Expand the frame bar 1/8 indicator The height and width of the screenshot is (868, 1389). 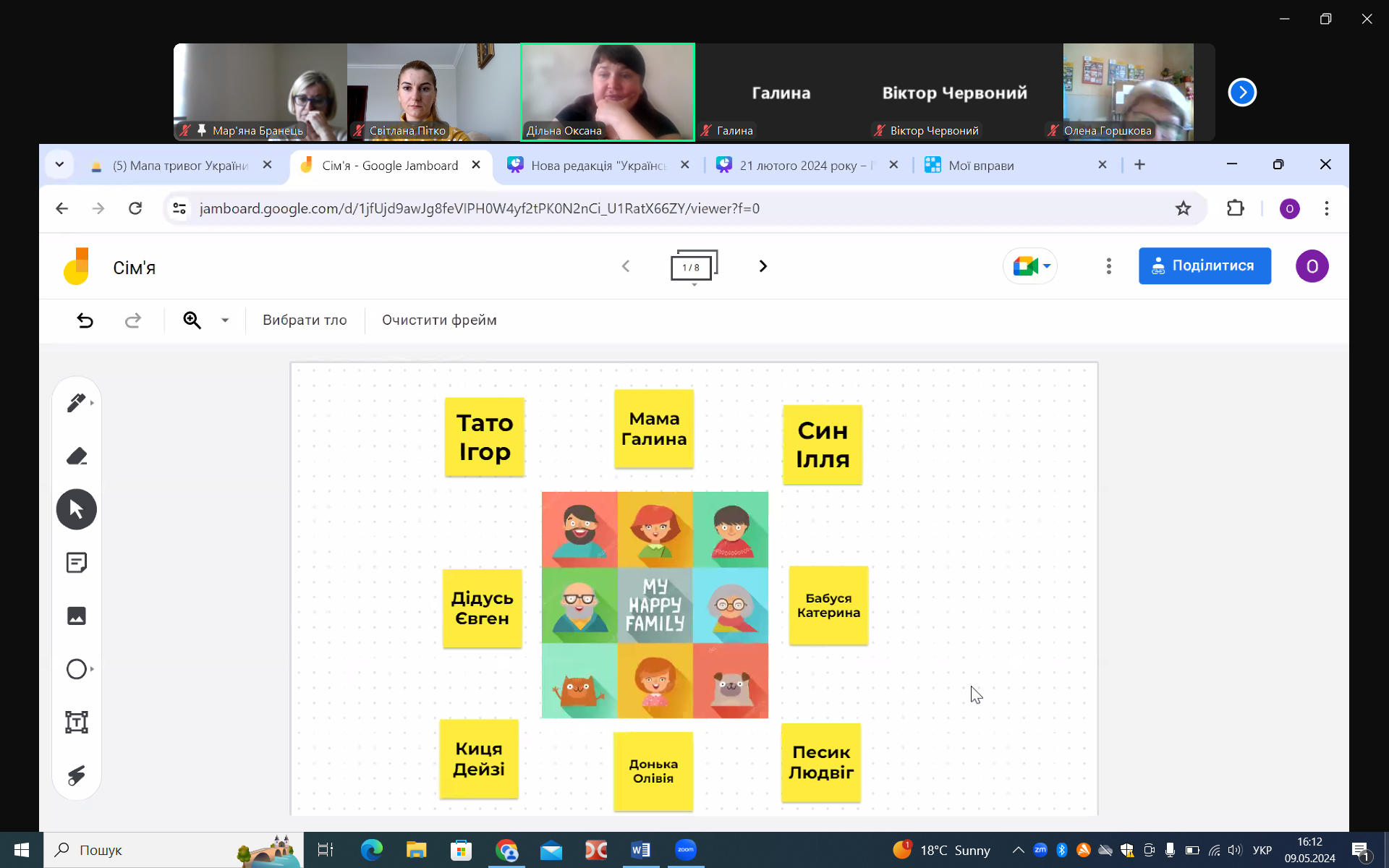tap(693, 267)
